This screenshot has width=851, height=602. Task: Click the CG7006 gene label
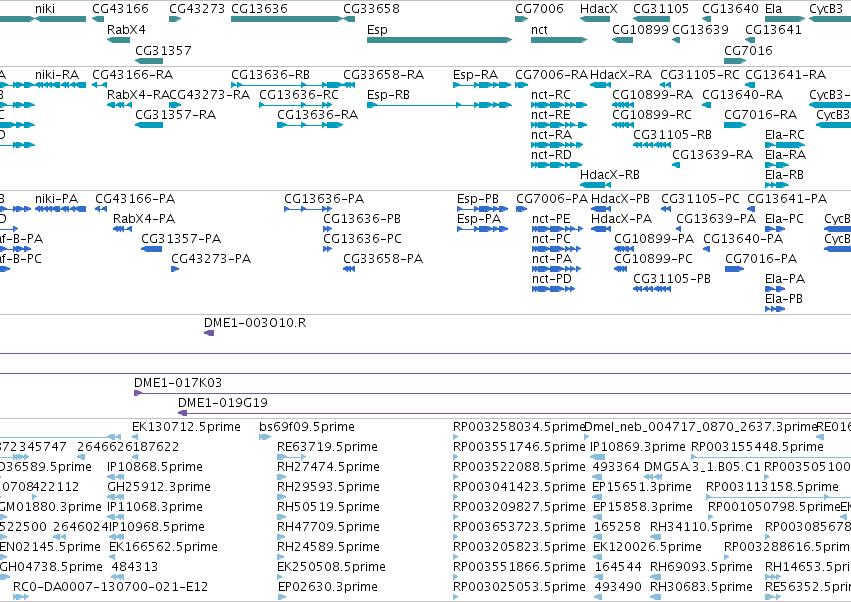pos(539,9)
